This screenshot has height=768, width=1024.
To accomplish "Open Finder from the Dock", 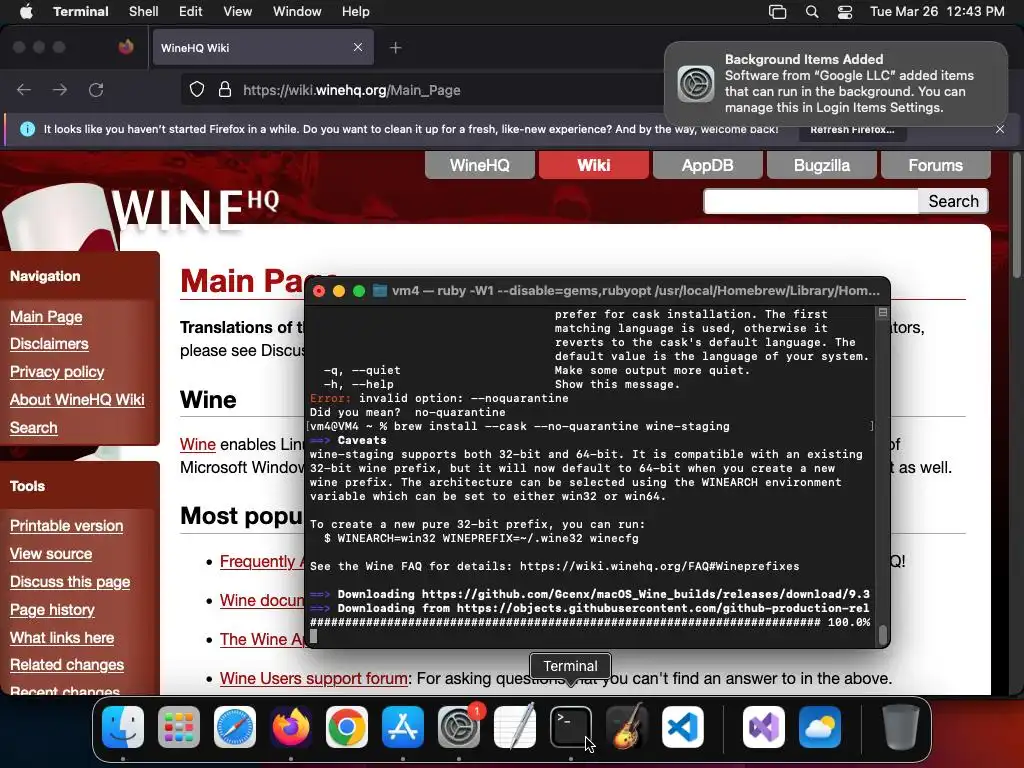I will pyautogui.click(x=123, y=727).
